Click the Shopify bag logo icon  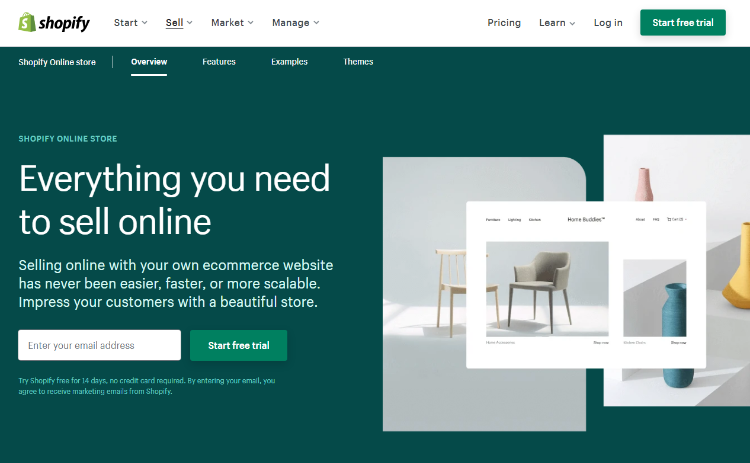coord(27,22)
